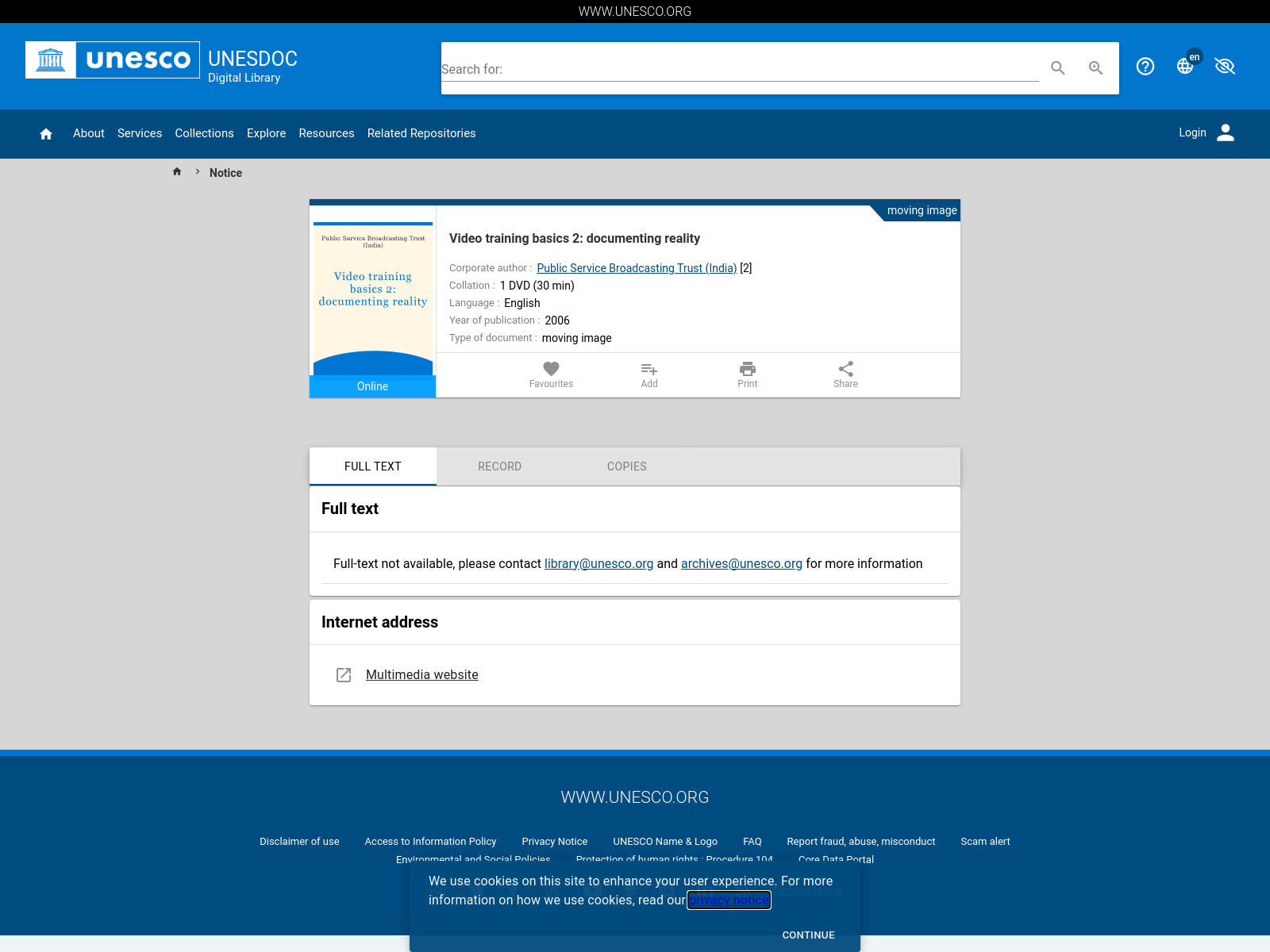Click the Notice breadcrumb text
This screenshot has height=952, width=1270.
(225, 173)
